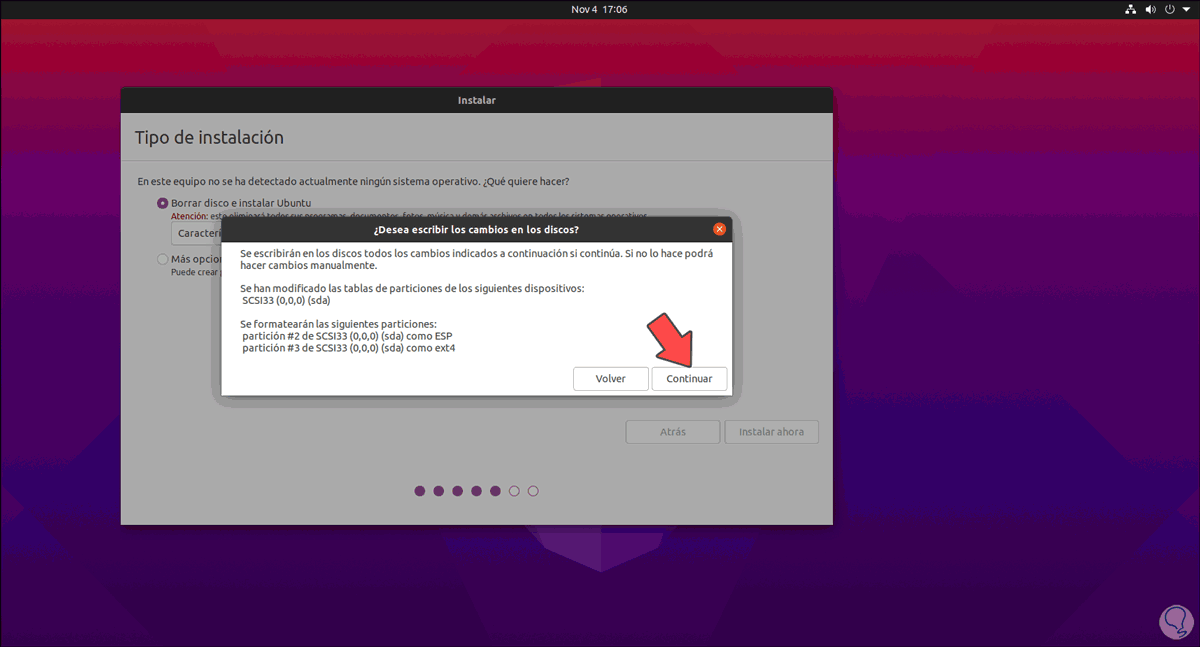
Task: Click the text partición #3 como ext4
Action: click(348, 348)
